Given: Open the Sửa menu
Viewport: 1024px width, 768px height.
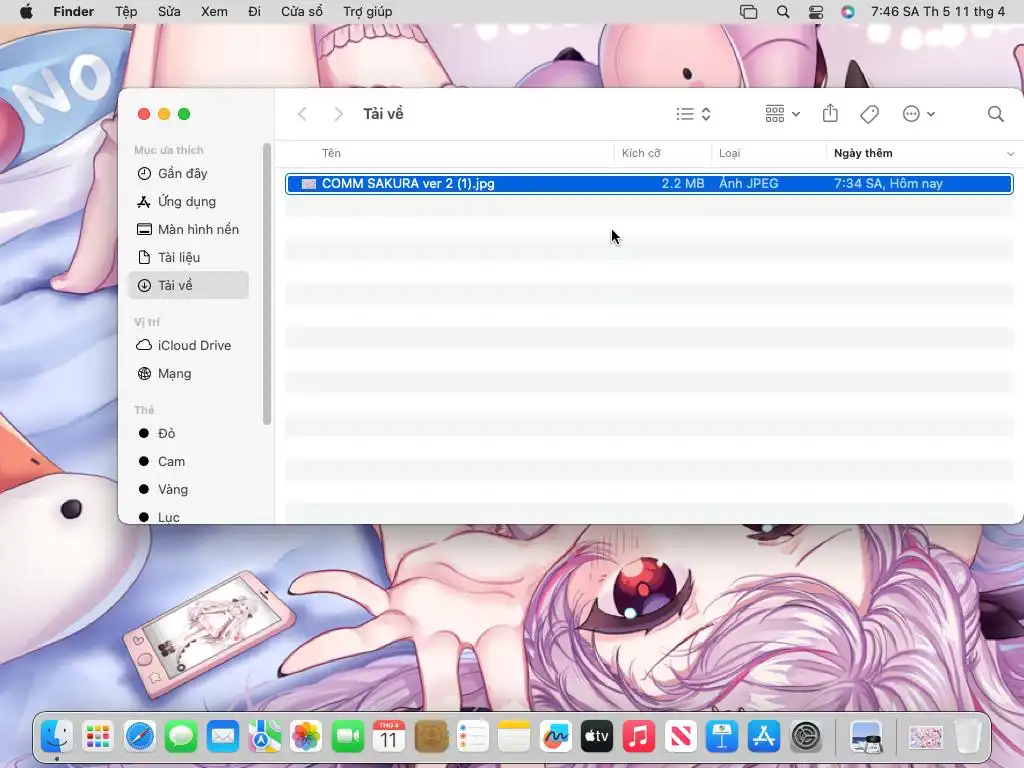Looking at the screenshot, I should 169,12.
